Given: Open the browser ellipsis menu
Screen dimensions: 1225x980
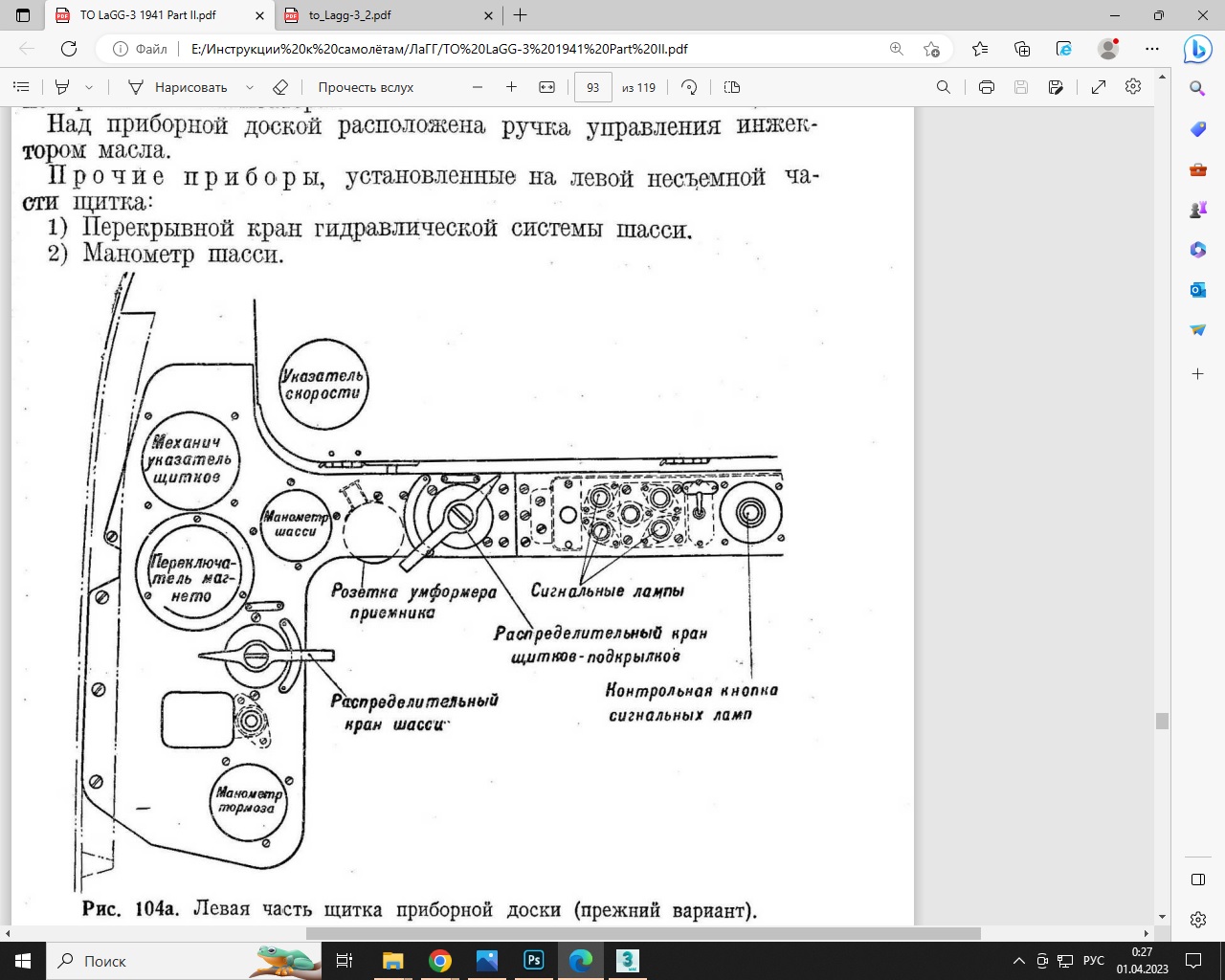Looking at the screenshot, I should (1152, 49).
